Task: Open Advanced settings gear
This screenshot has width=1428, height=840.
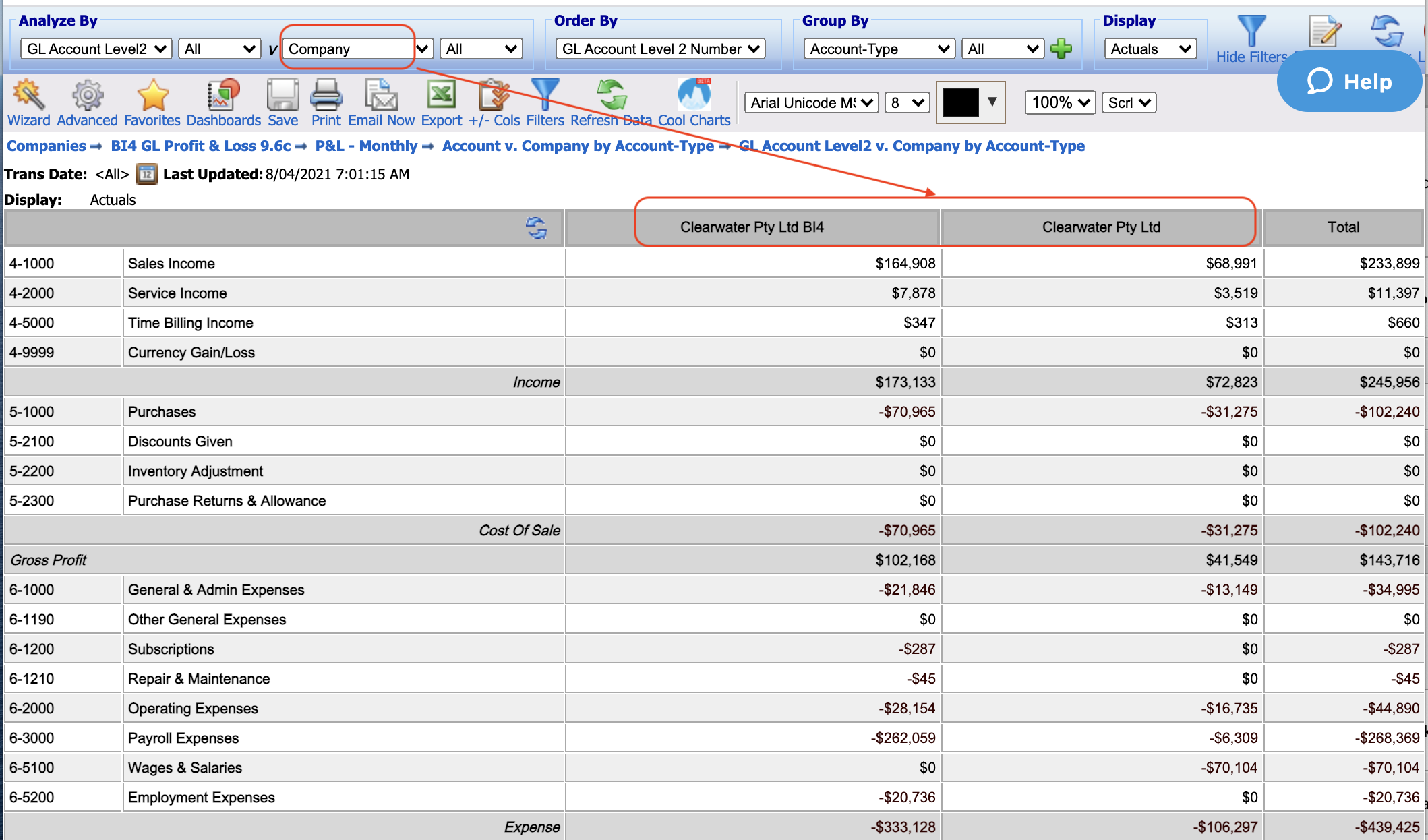Action: click(x=87, y=102)
